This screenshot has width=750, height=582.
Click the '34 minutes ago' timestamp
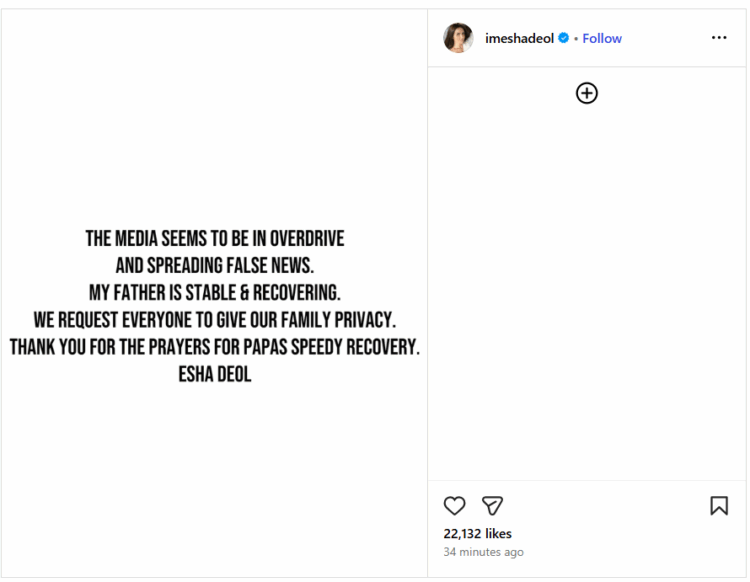click(x=484, y=552)
